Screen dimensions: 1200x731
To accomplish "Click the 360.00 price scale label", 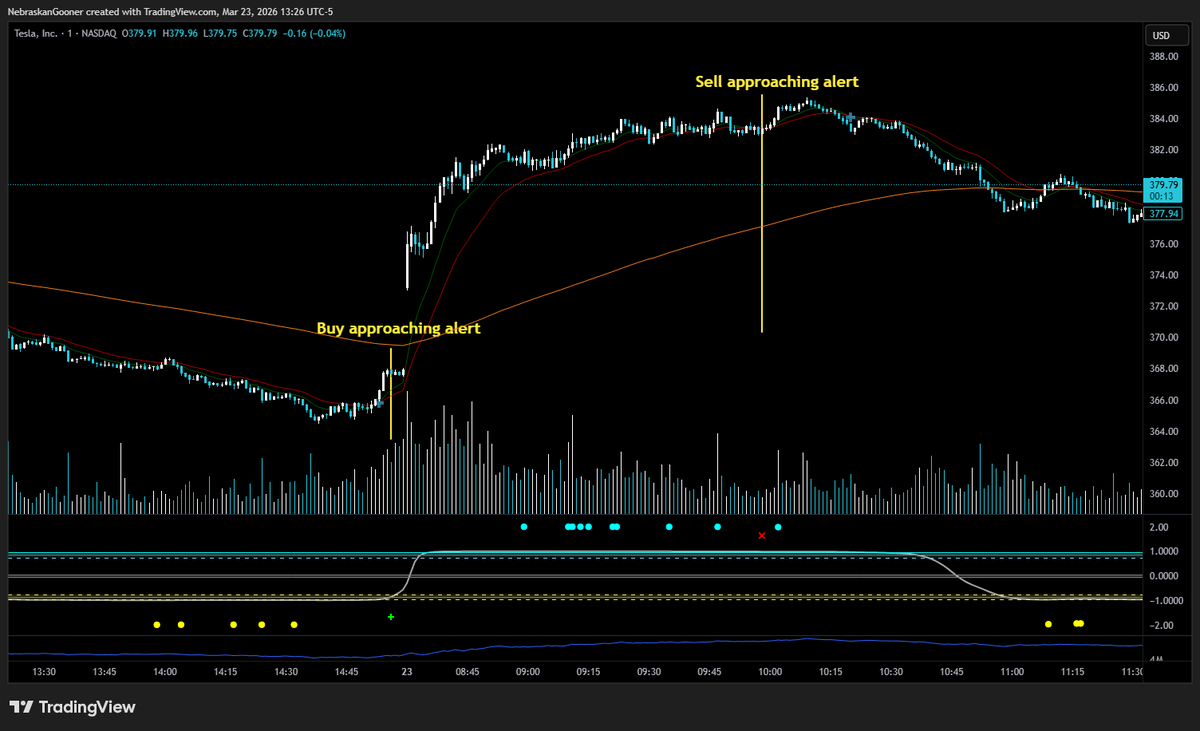I will pyautogui.click(x=1165, y=494).
